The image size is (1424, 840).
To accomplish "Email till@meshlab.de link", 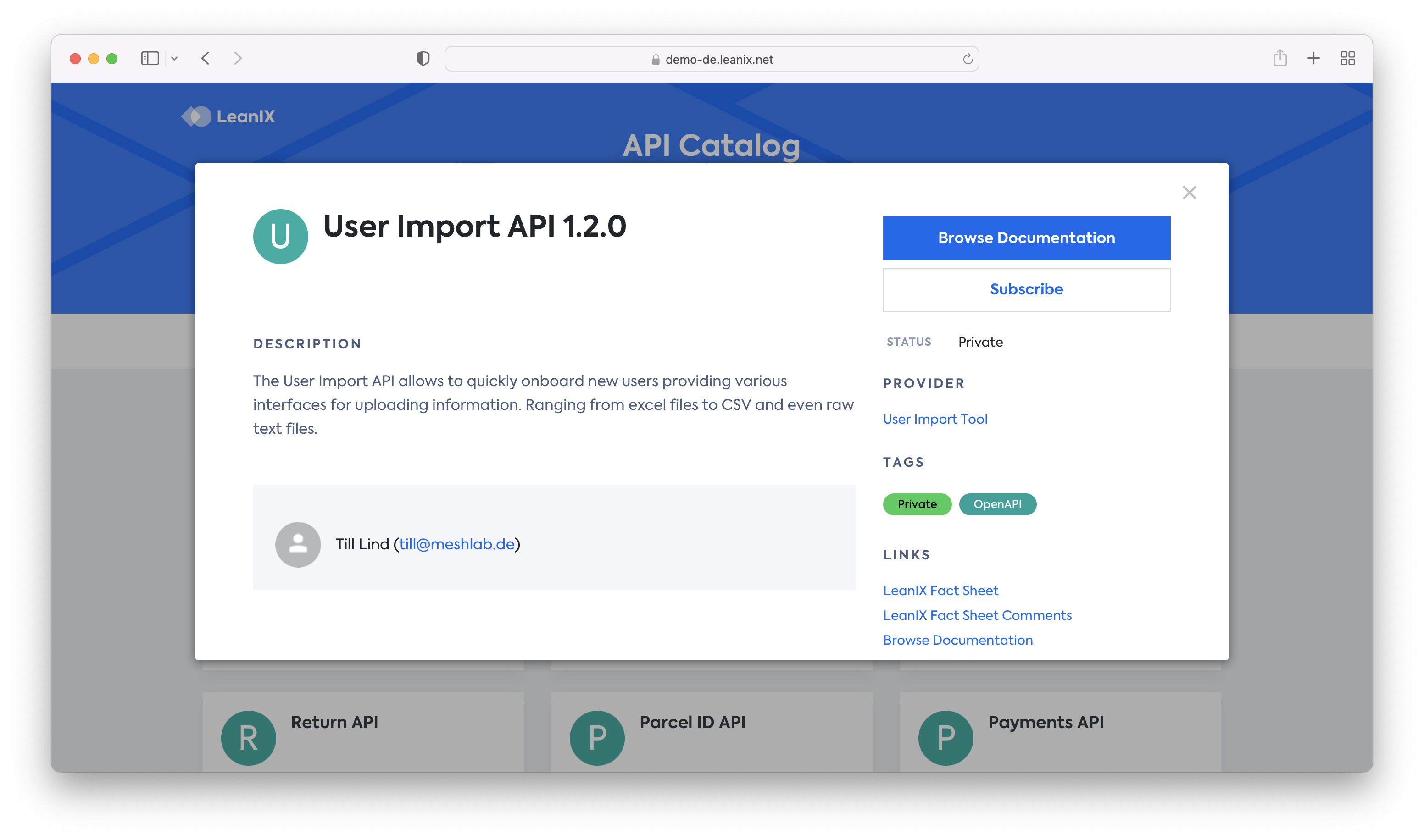I will coord(456,544).
